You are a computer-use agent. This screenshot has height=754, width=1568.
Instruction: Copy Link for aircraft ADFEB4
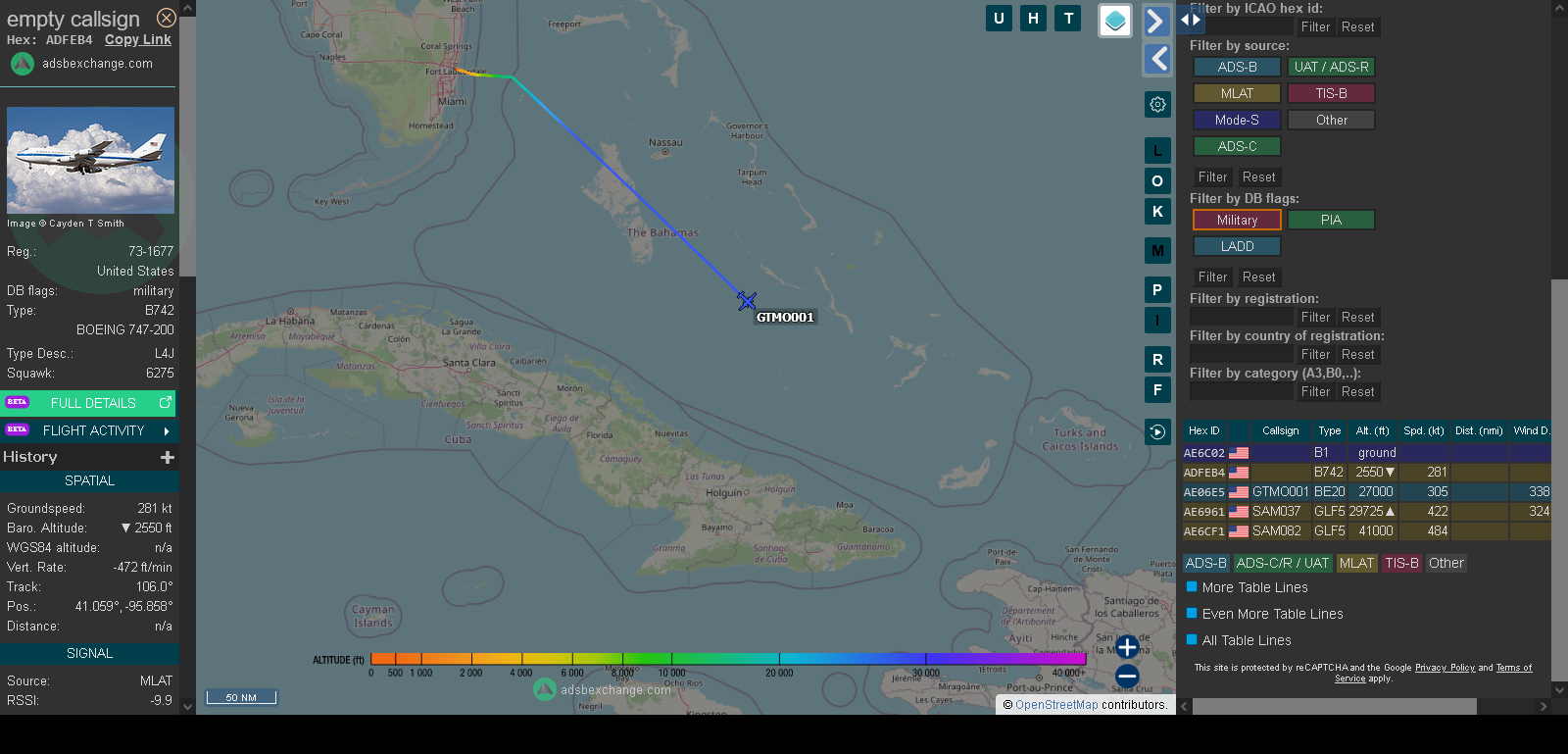pyautogui.click(x=138, y=39)
